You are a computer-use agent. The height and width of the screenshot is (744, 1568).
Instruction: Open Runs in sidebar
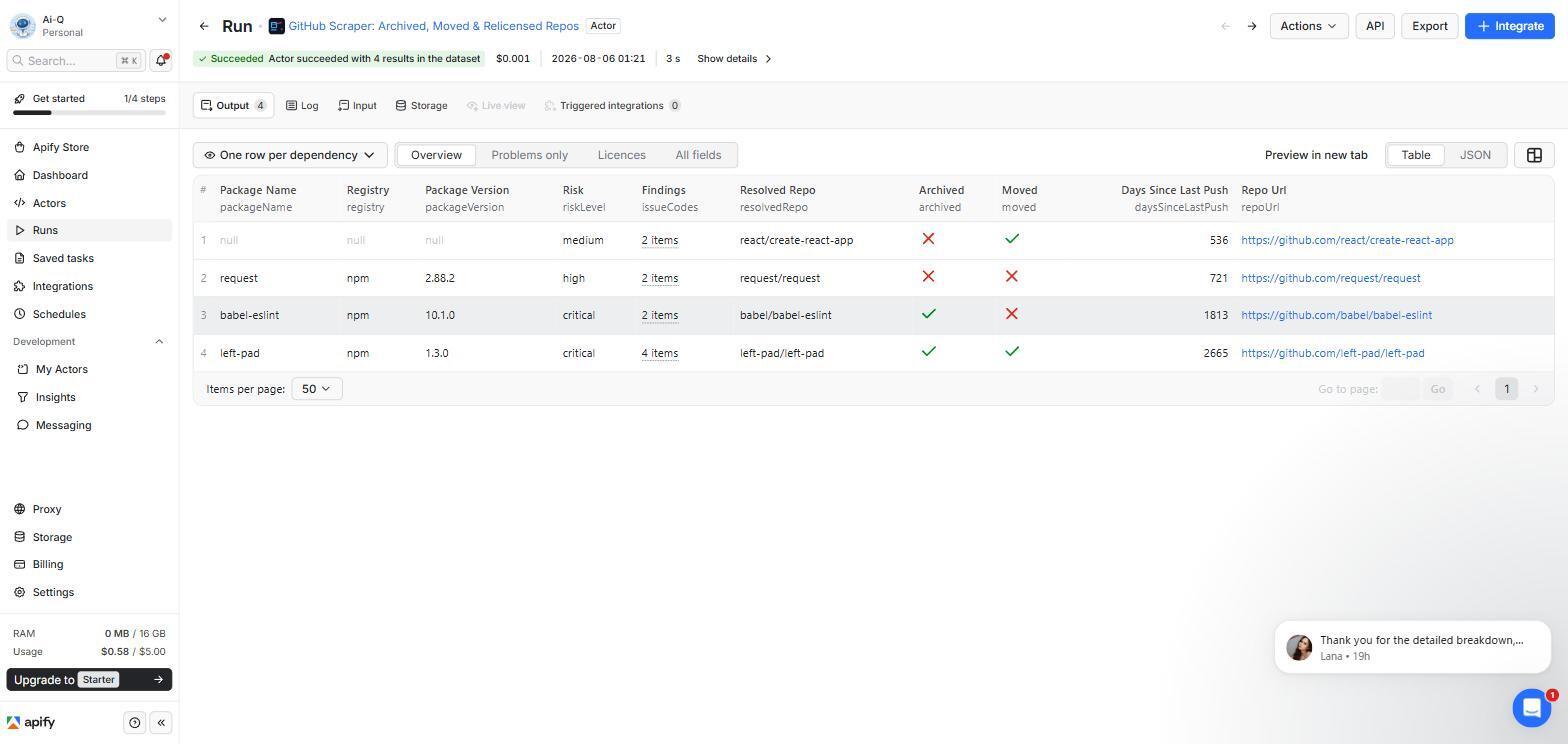click(x=89, y=230)
